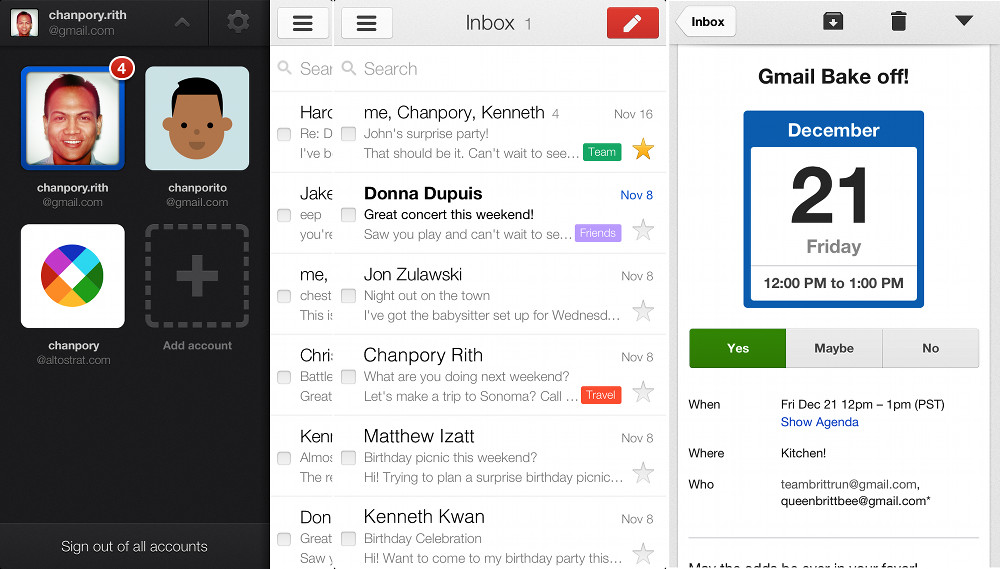Star the Kenneth Kwan email

coord(643,553)
